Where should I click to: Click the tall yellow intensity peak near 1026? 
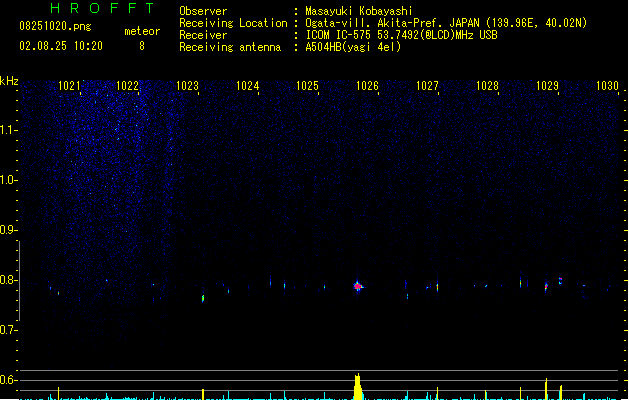tap(358, 387)
